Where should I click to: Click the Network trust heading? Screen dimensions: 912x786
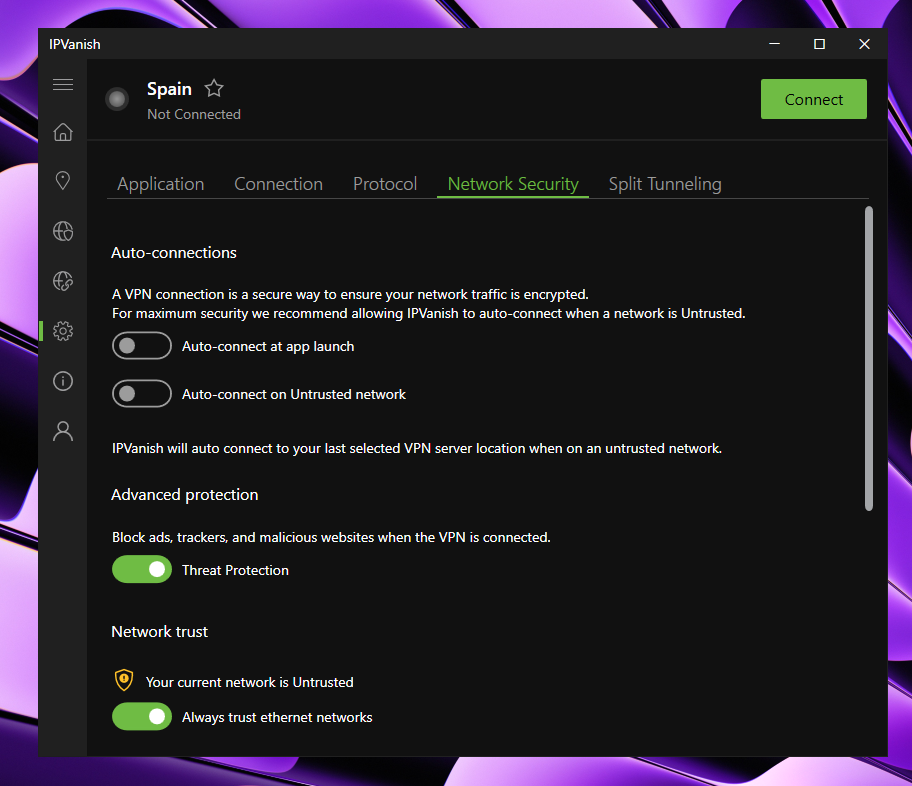click(x=159, y=632)
